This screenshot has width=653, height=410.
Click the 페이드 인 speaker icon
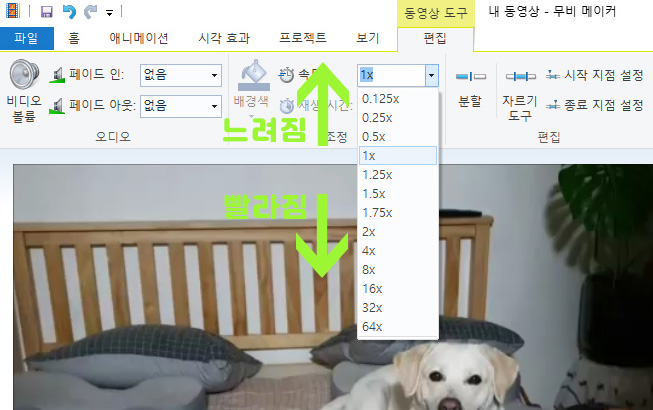click(57, 75)
